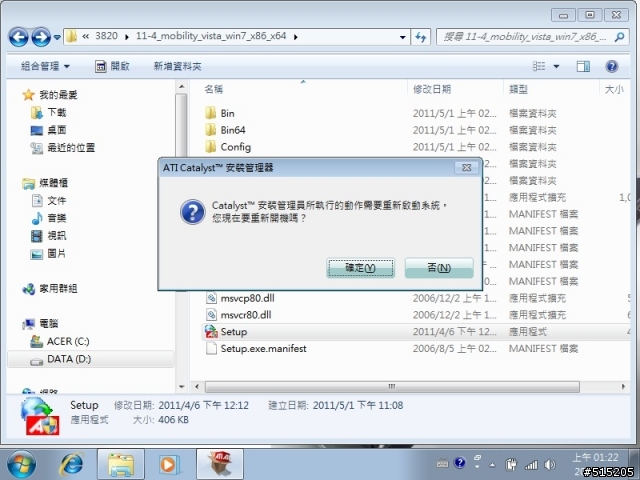The image size is (640, 480).
Task: Click the search magnifier icon
Action: point(619,37)
